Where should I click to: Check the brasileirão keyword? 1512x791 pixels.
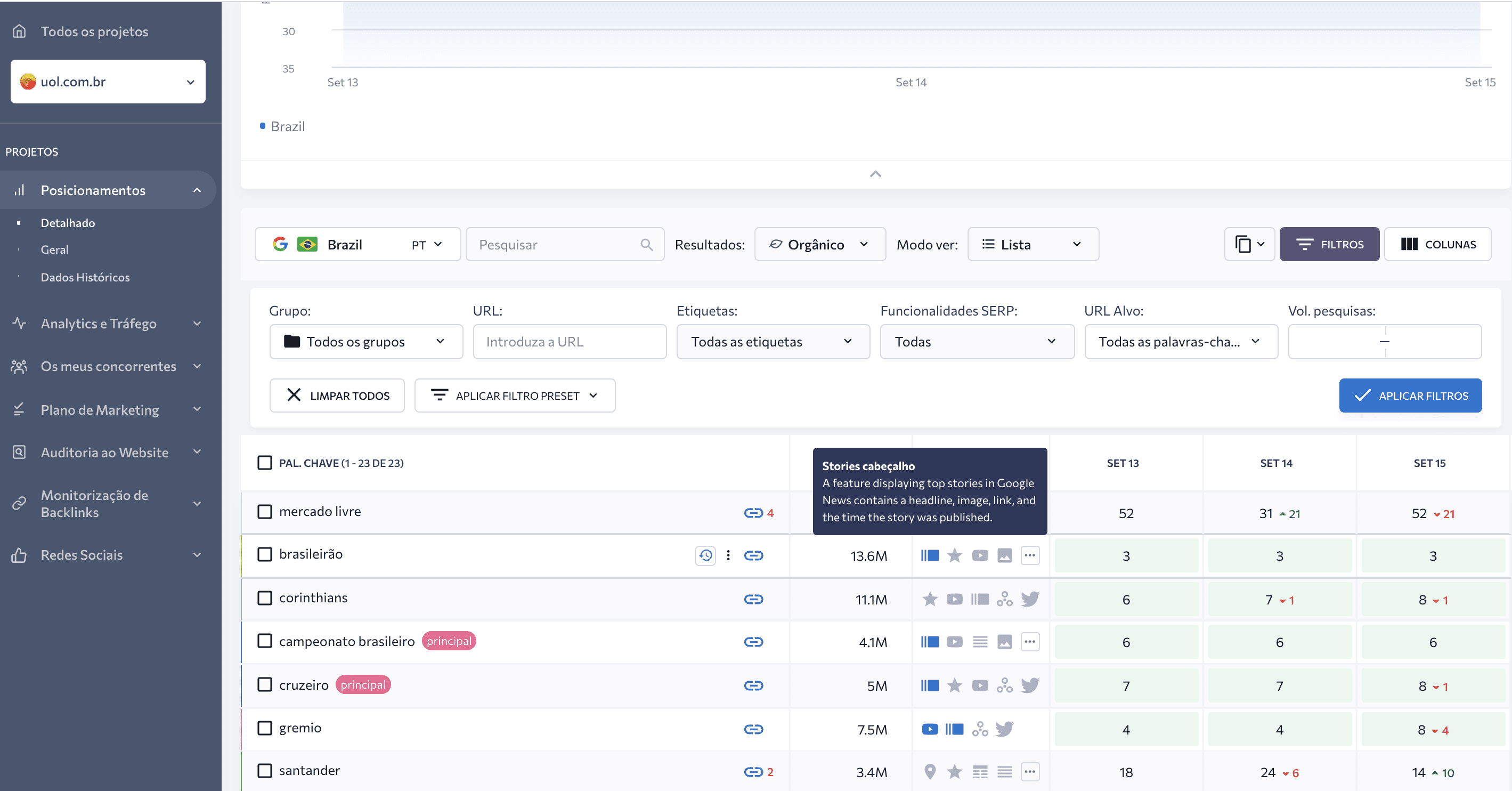point(265,554)
